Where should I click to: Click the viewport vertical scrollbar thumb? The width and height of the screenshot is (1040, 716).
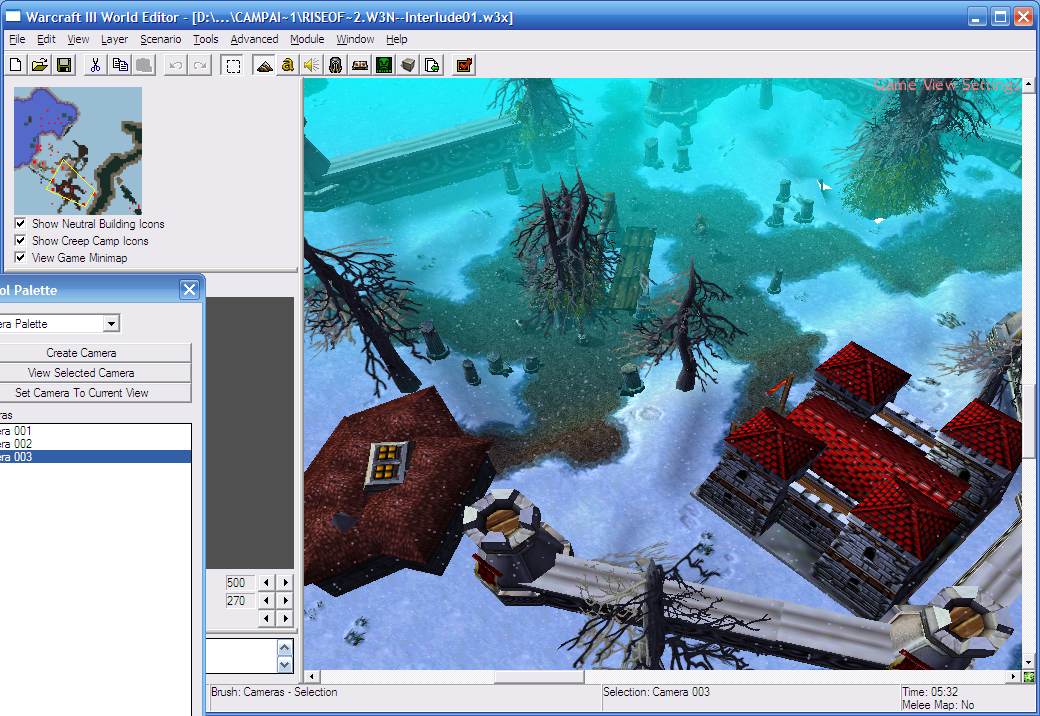pyautogui.click(x=1029, y=421)
